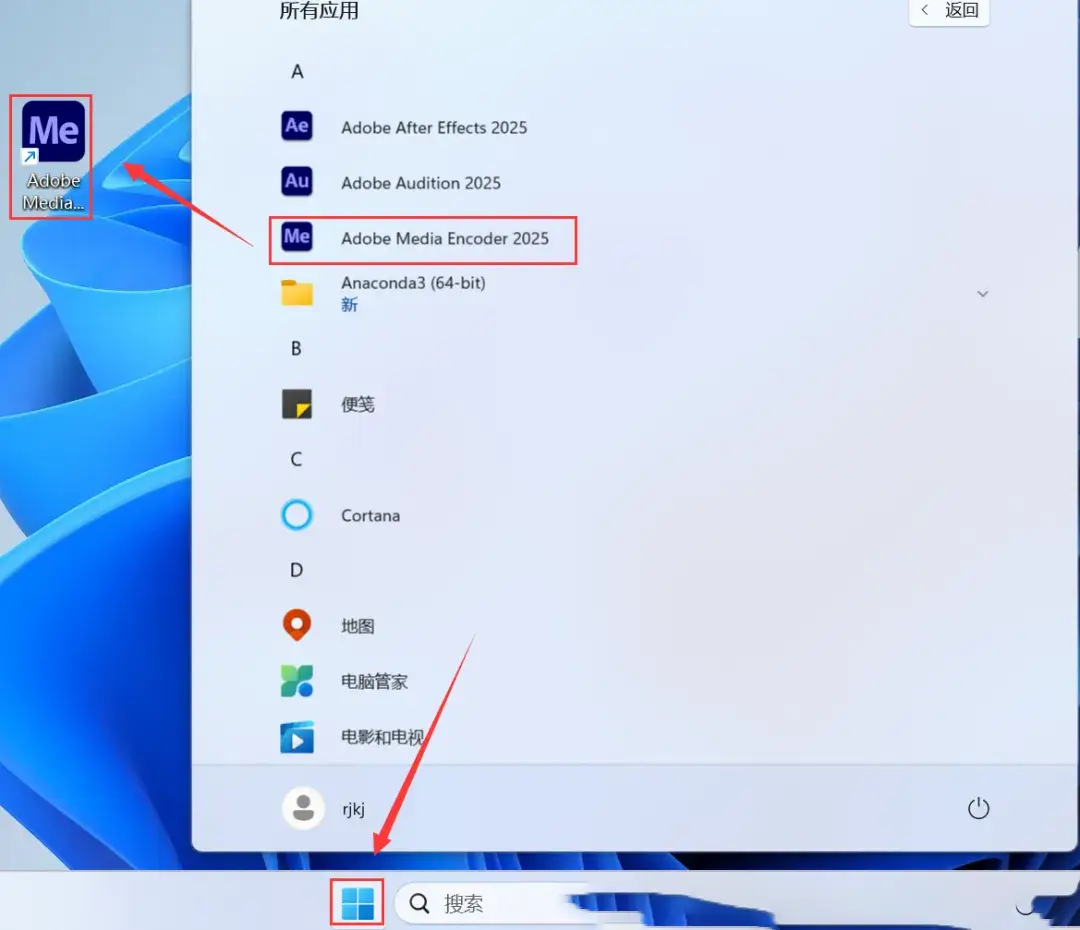Click the 返回 back button
The image size is (1080, 930).
tap(948, 11)
